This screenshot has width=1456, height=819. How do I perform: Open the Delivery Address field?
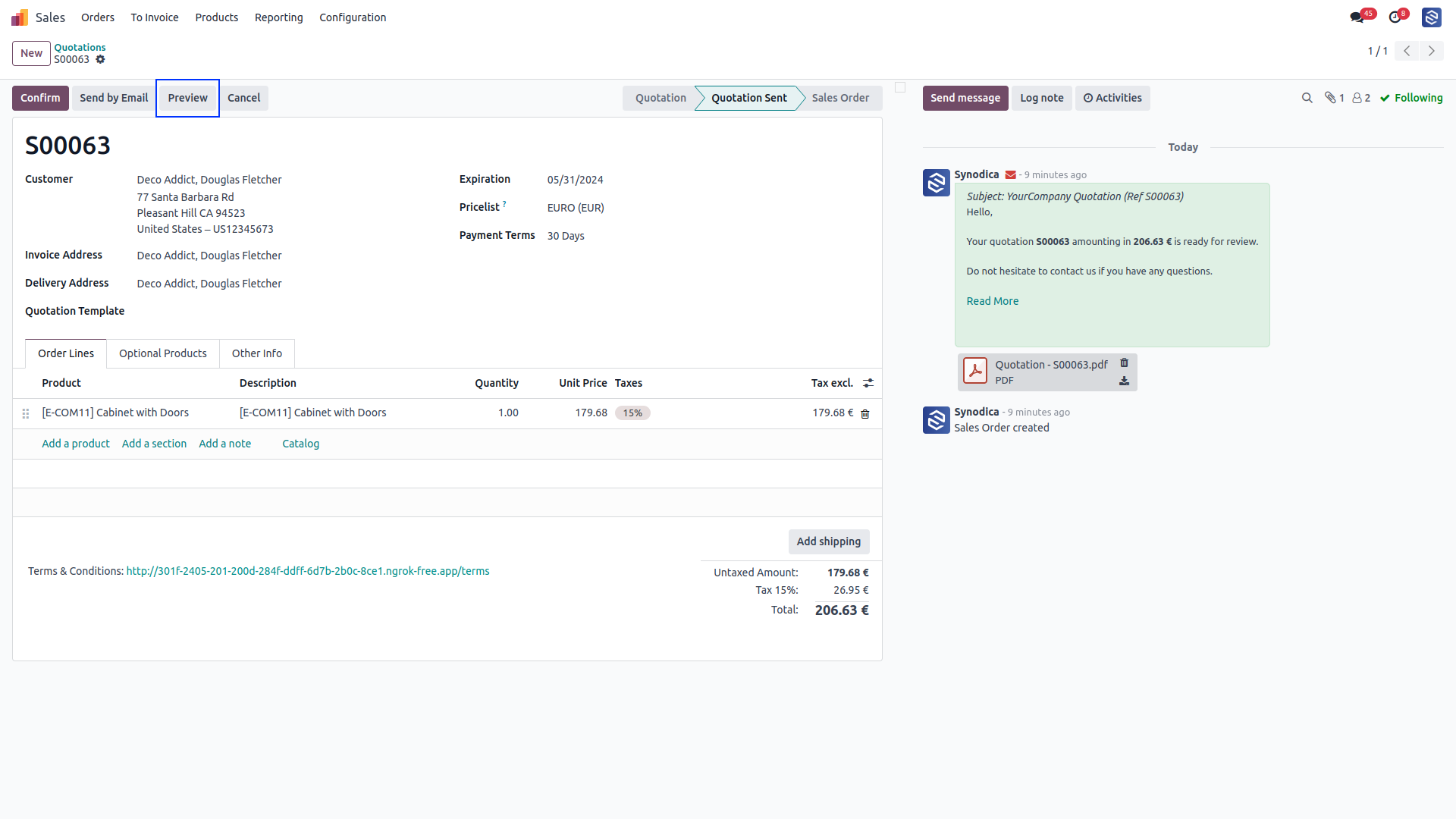[209, 284]
